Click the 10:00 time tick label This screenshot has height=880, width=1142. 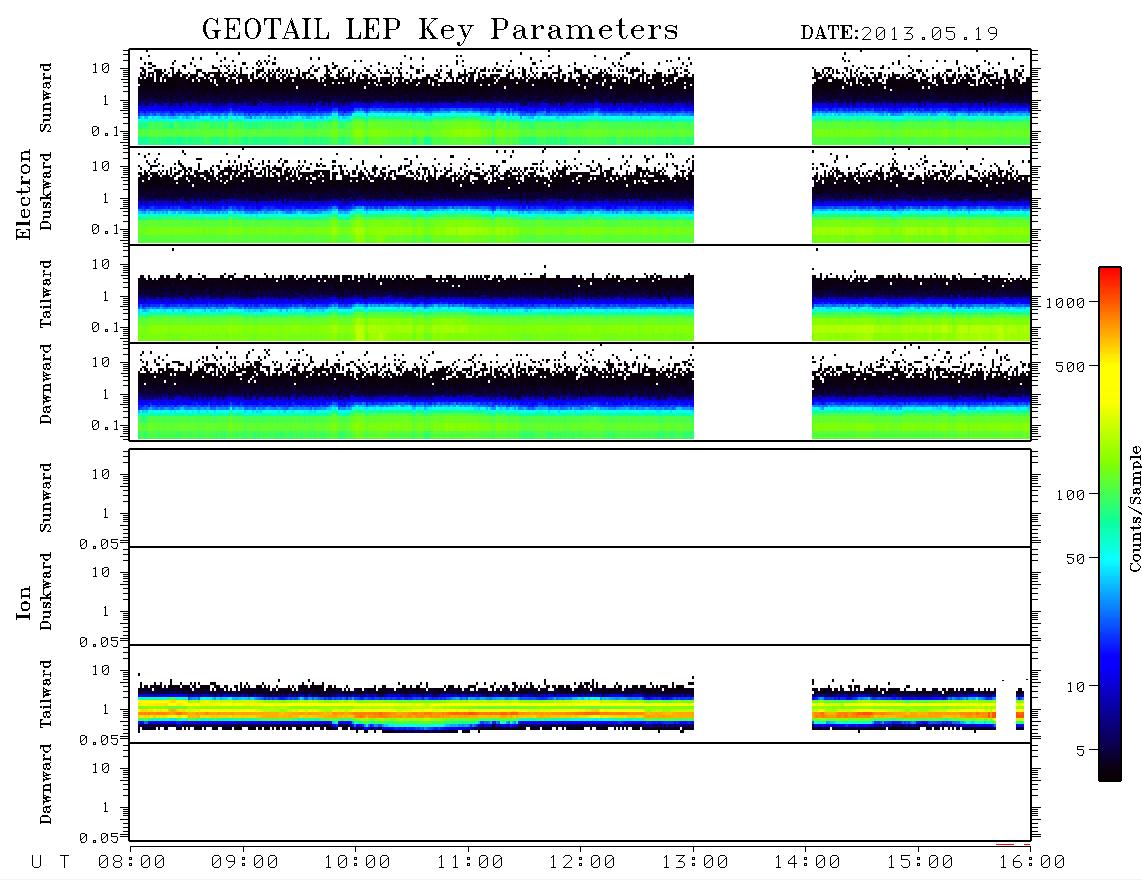point(357,863)
